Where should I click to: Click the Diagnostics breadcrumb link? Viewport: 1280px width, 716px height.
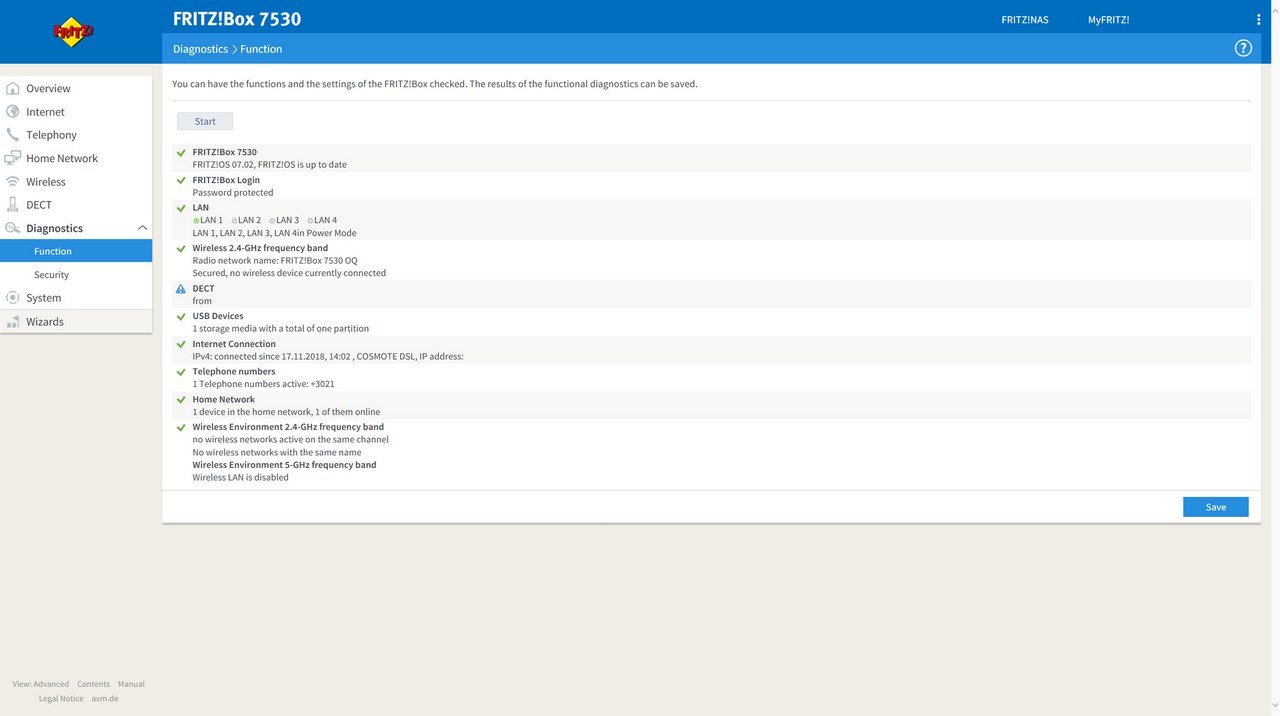click(x=200, y=49)
